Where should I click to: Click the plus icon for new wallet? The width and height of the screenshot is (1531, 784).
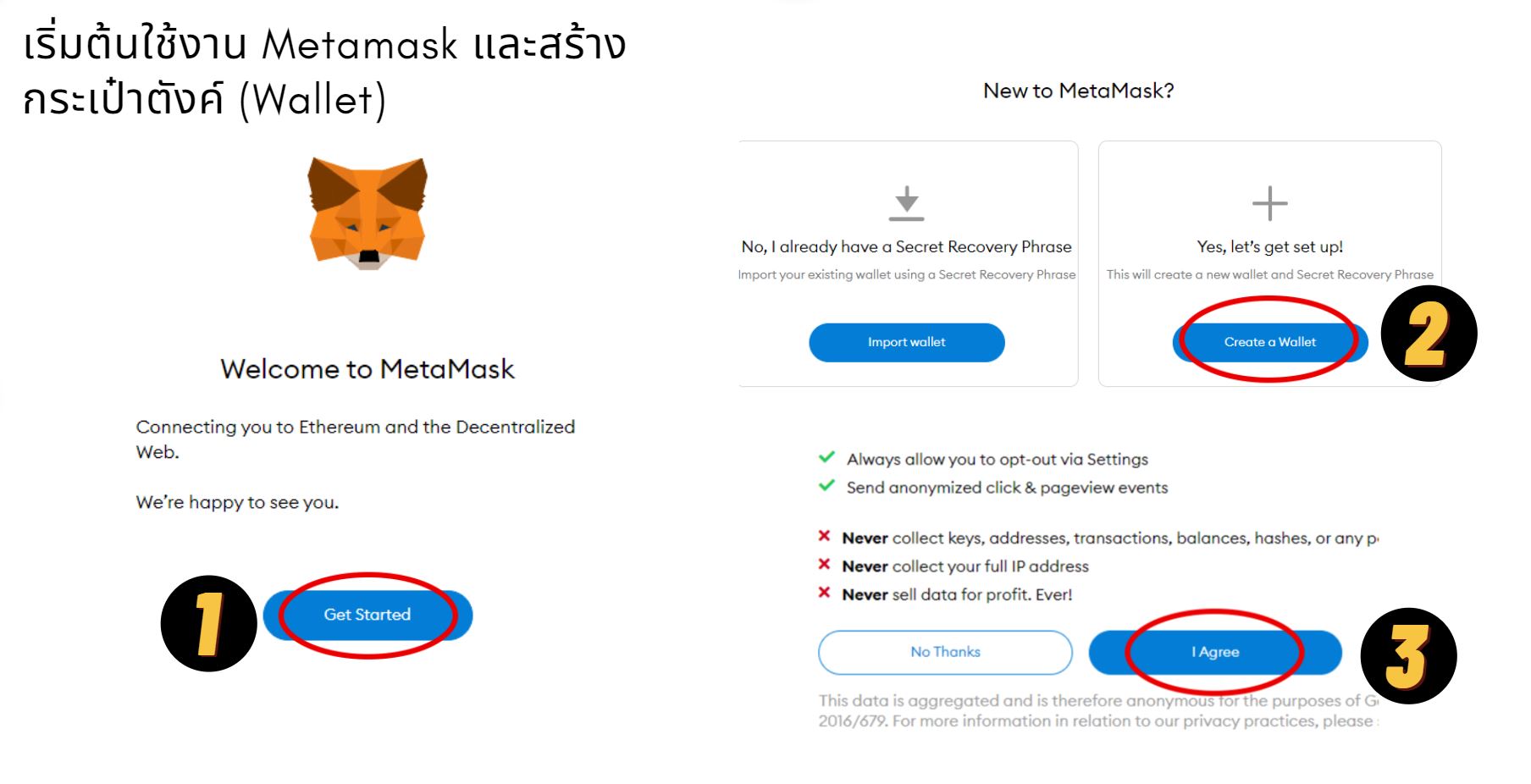point(1269,203)
